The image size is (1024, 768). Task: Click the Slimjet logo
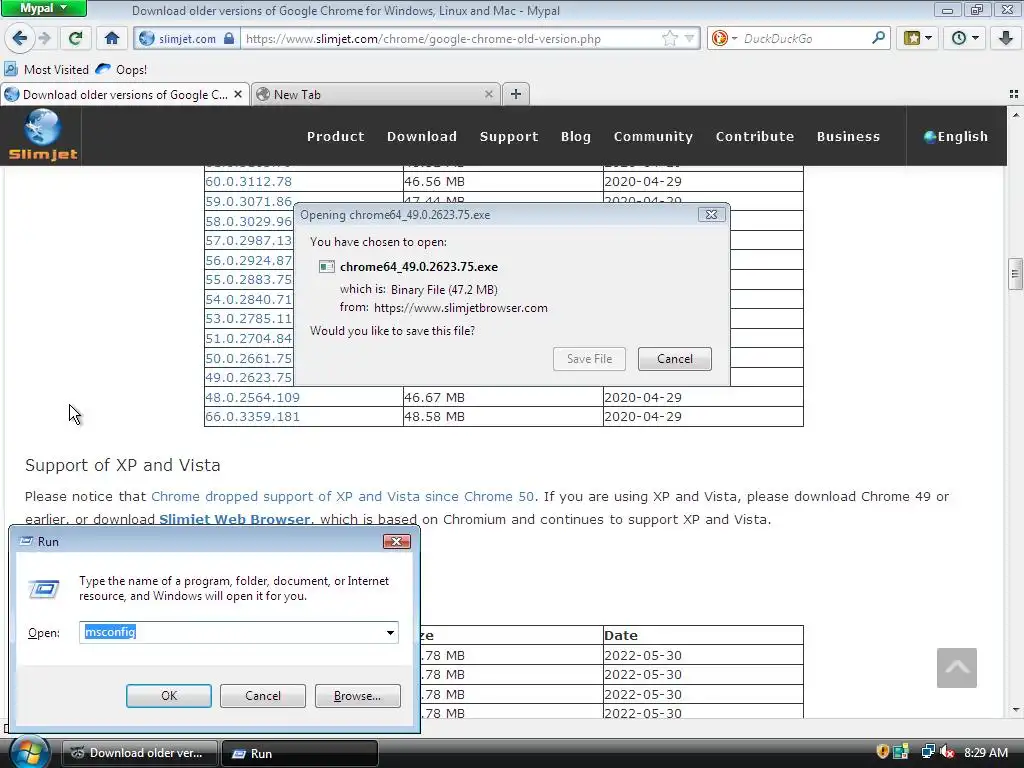[42, 135]
